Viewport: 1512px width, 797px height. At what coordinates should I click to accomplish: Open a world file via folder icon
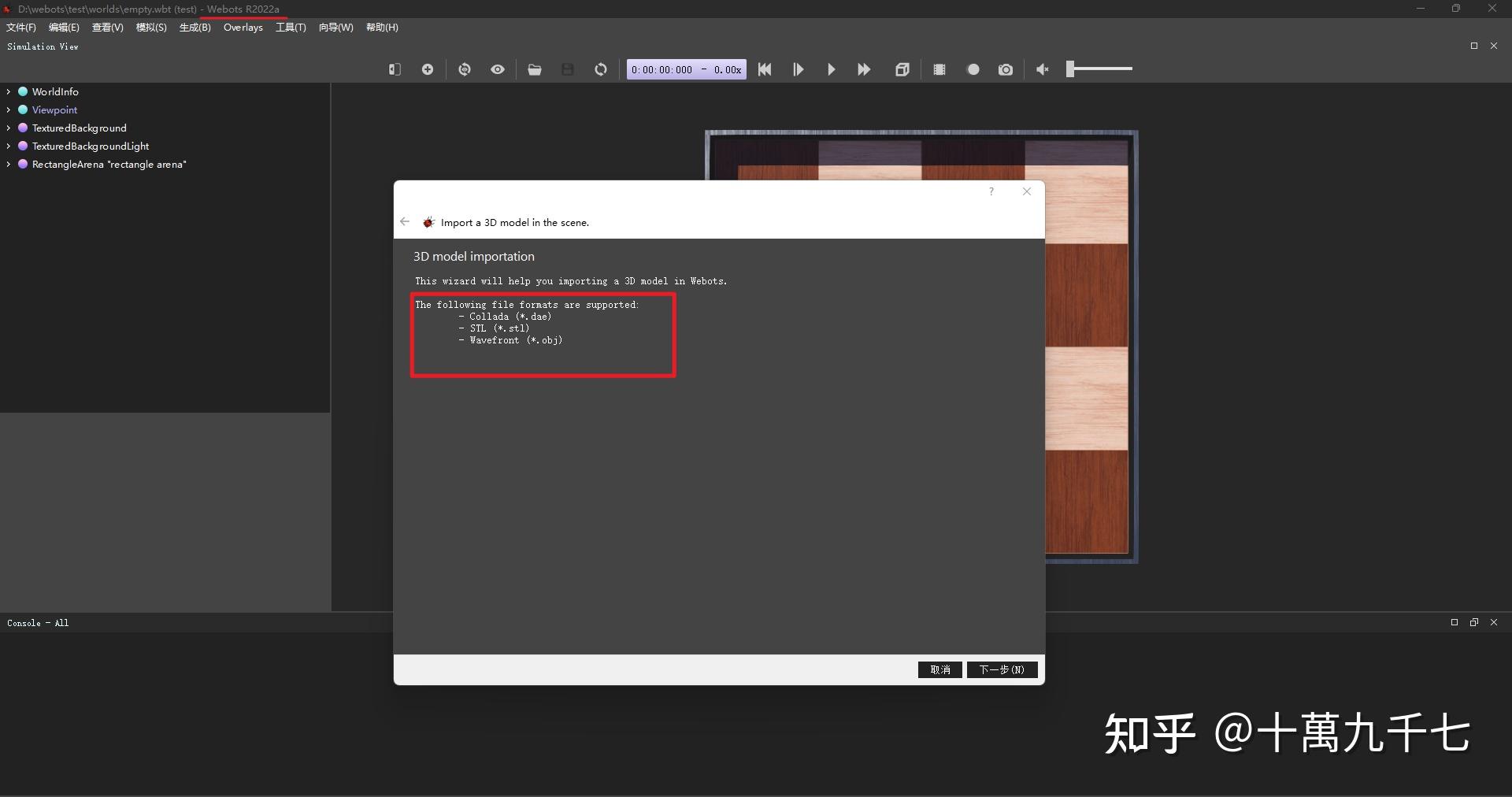coord(535,69)
